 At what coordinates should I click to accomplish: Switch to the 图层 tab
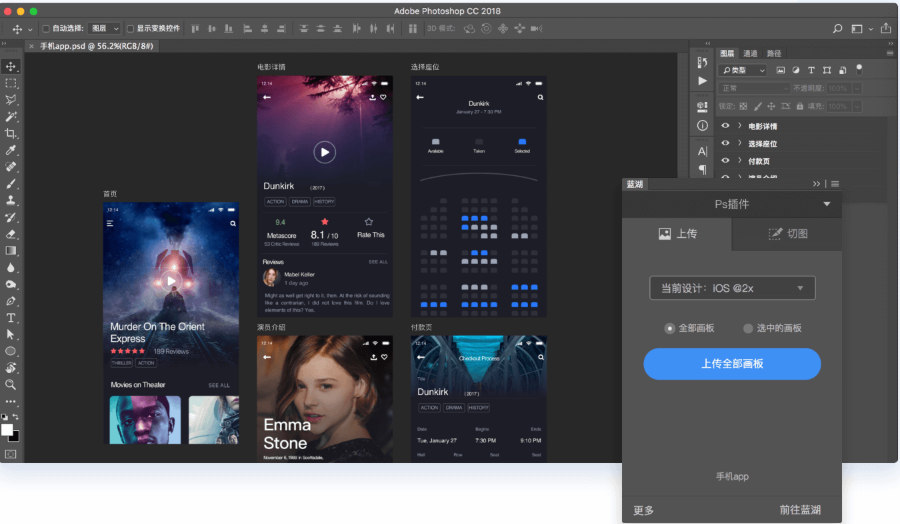click(727, 53)
